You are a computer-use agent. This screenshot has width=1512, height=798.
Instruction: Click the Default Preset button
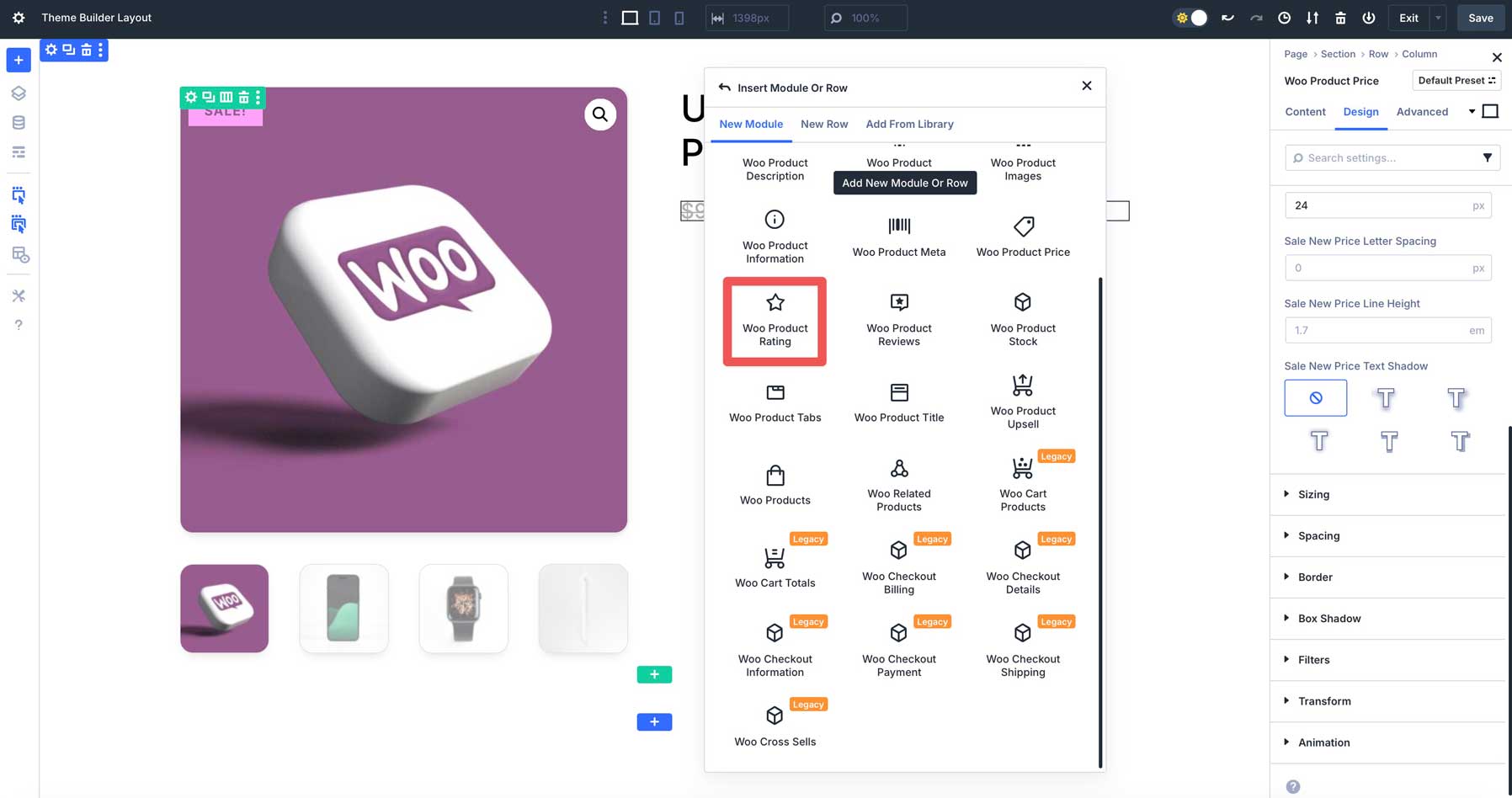pos(1456,80)
